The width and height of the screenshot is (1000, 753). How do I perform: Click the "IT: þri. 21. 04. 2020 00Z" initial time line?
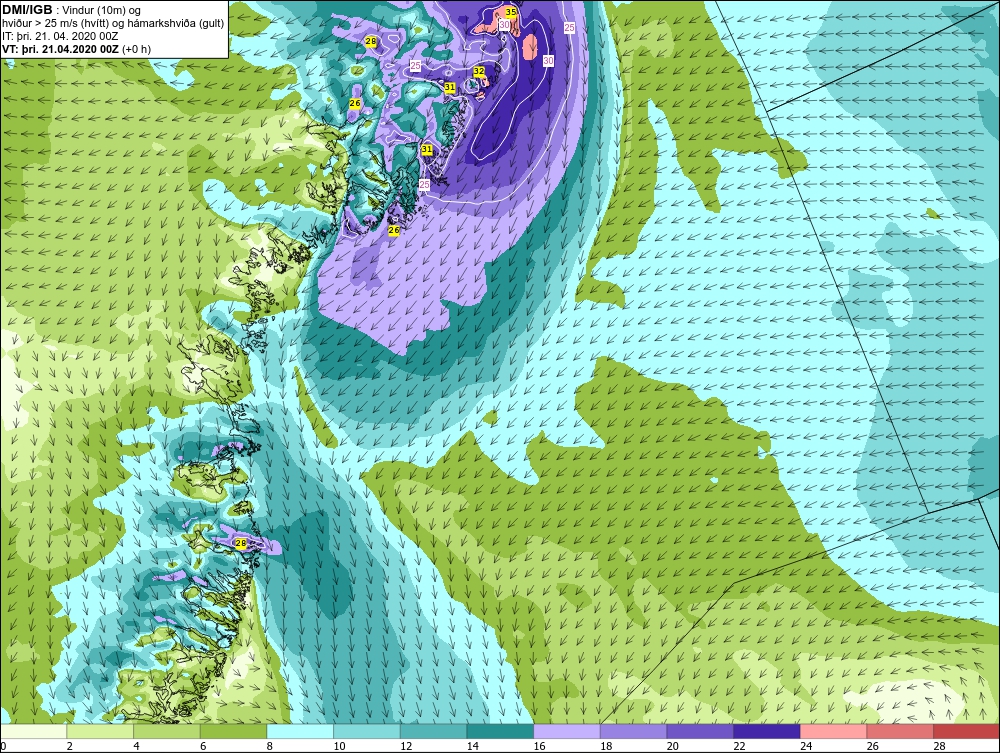click(61, 36)
